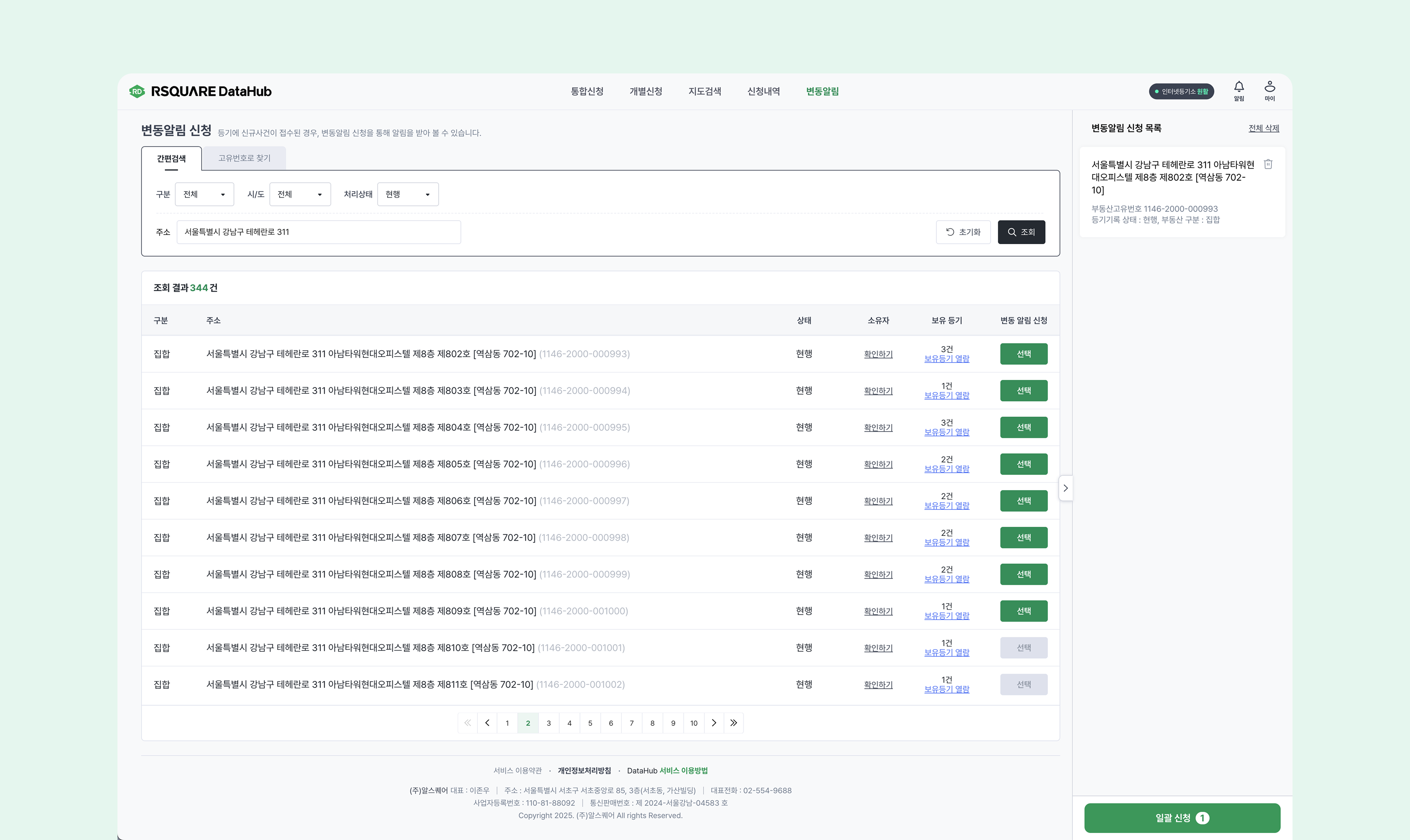
Task: Open the 구분 dropdown
Action: pyautogui.click(x=204, y=194)
